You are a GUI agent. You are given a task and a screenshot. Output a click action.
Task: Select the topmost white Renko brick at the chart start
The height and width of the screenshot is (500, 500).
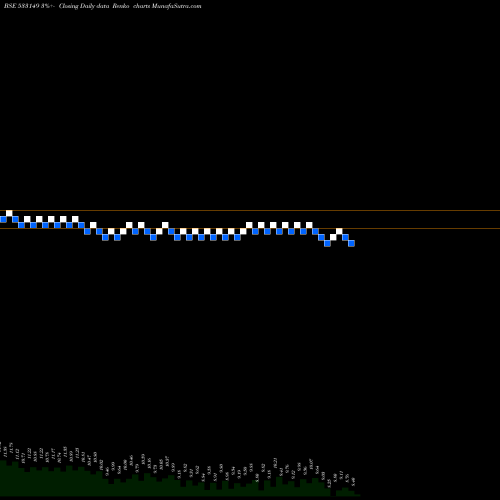[x=9, y=213]
